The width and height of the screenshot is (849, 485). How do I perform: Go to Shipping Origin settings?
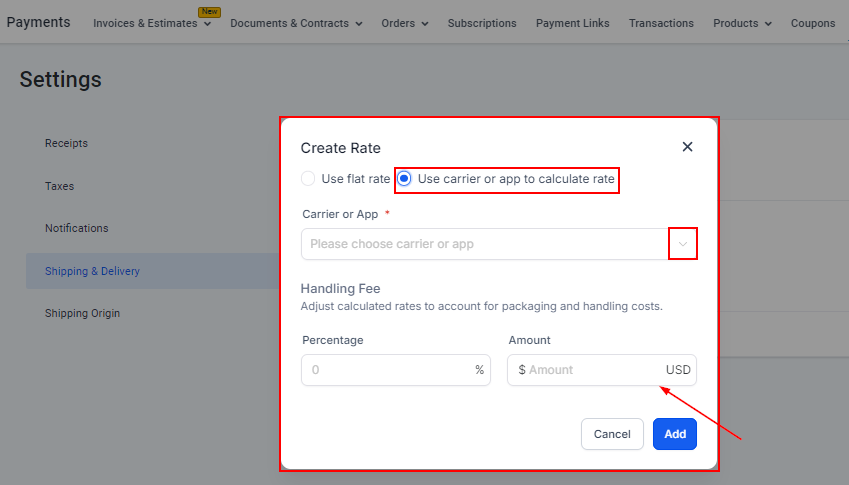(x=82, y=313)
